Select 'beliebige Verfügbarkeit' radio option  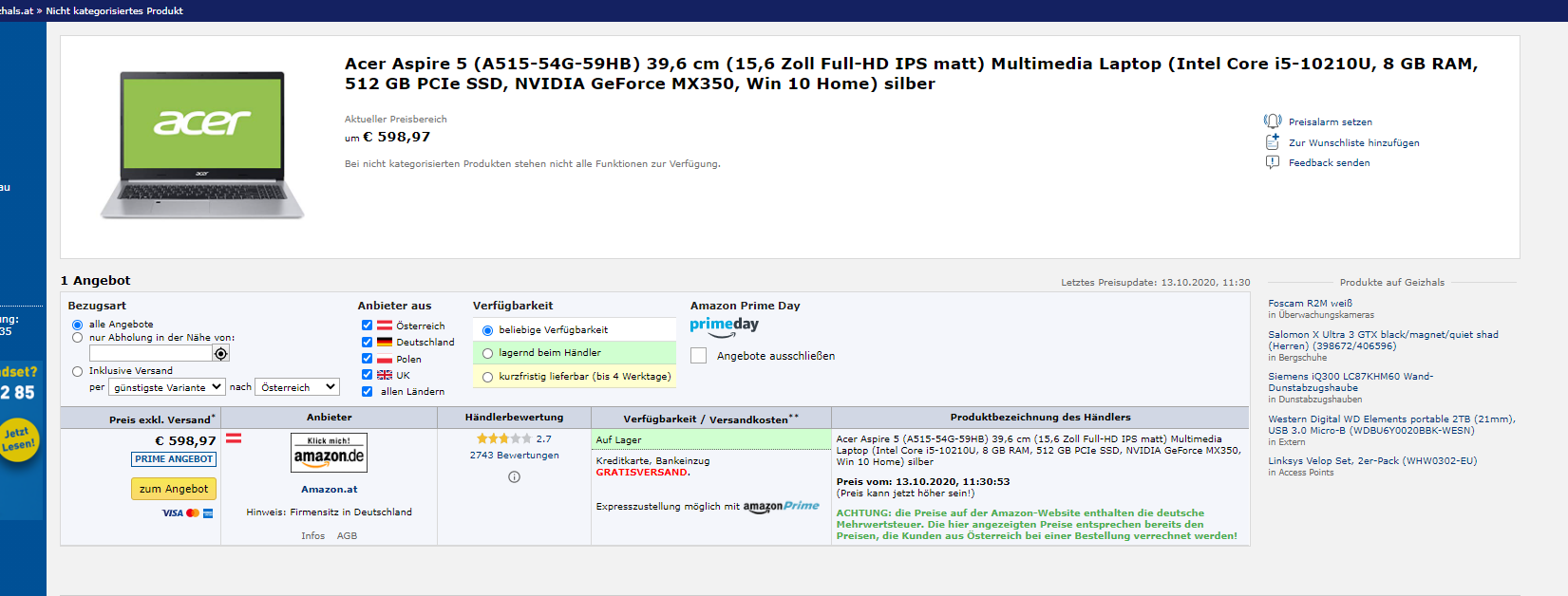488,330
